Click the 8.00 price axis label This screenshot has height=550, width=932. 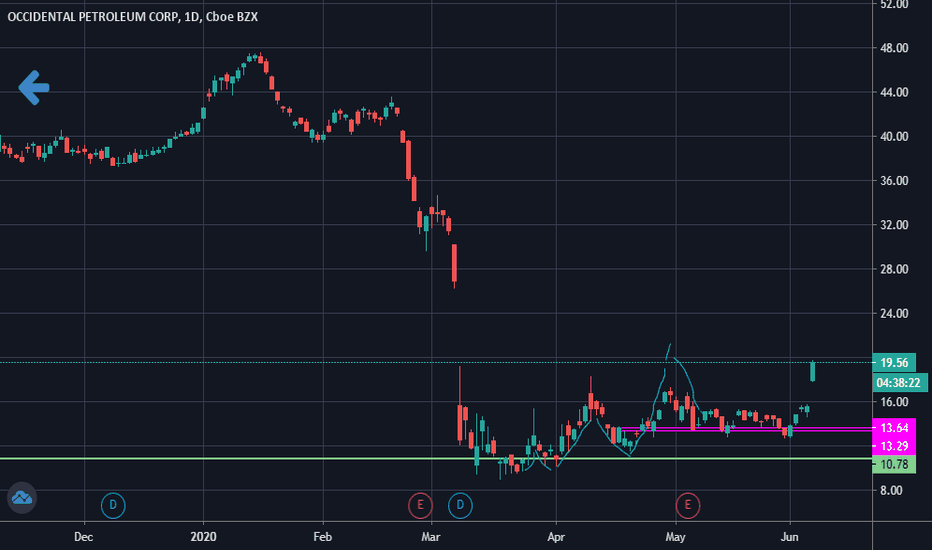(891, 491)
